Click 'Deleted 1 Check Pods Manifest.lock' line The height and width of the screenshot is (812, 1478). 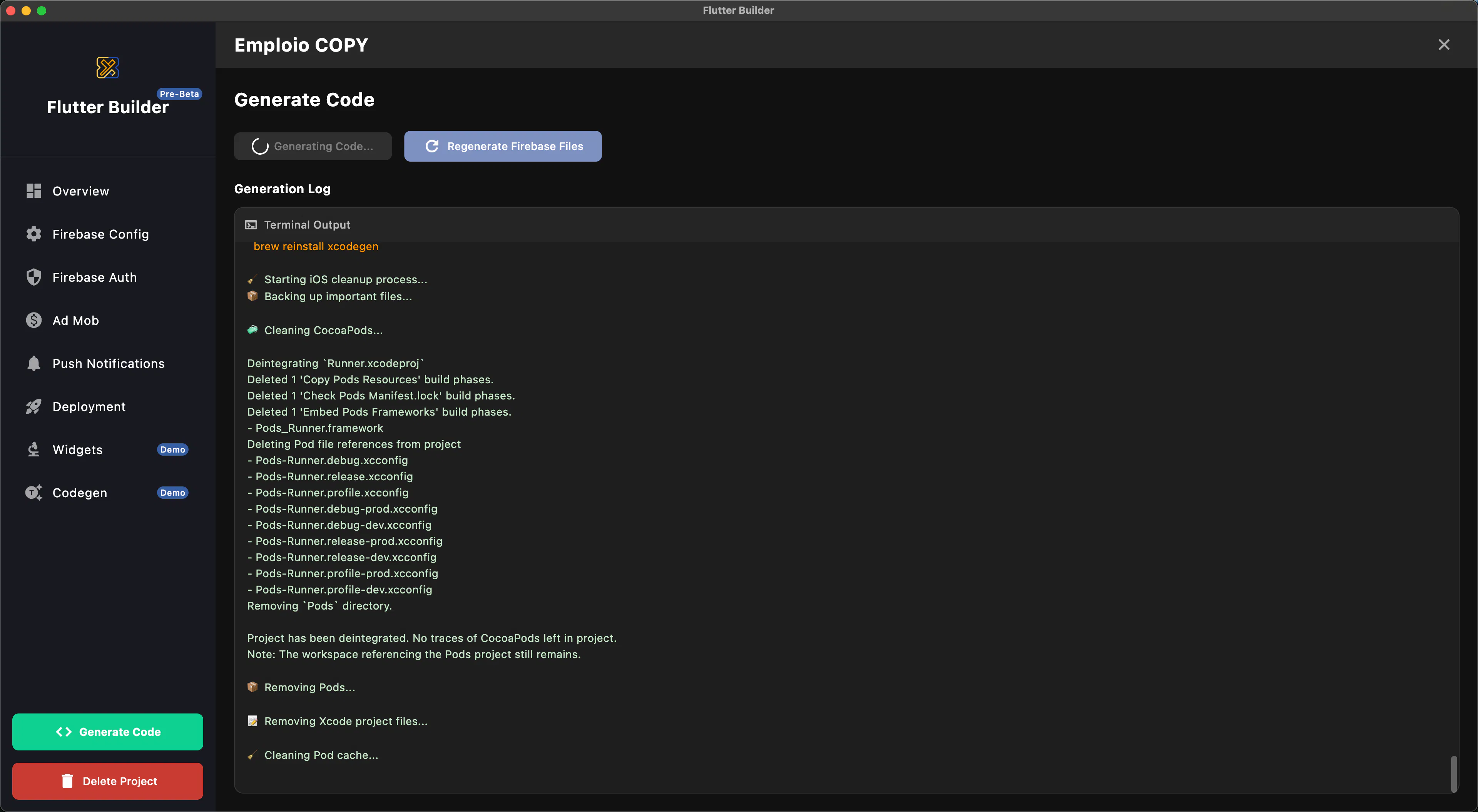coord(381,395)
